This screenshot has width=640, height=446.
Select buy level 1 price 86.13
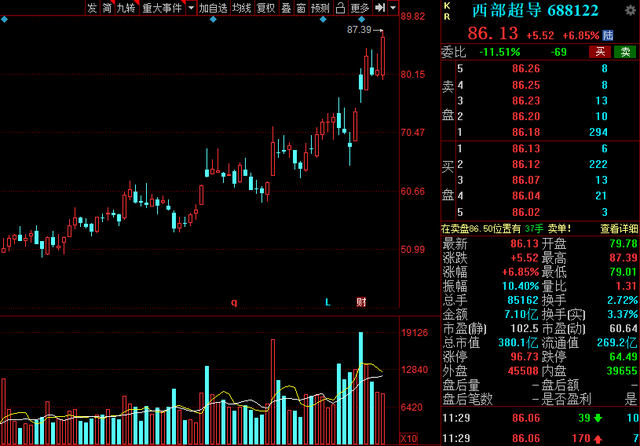point(526,149)
